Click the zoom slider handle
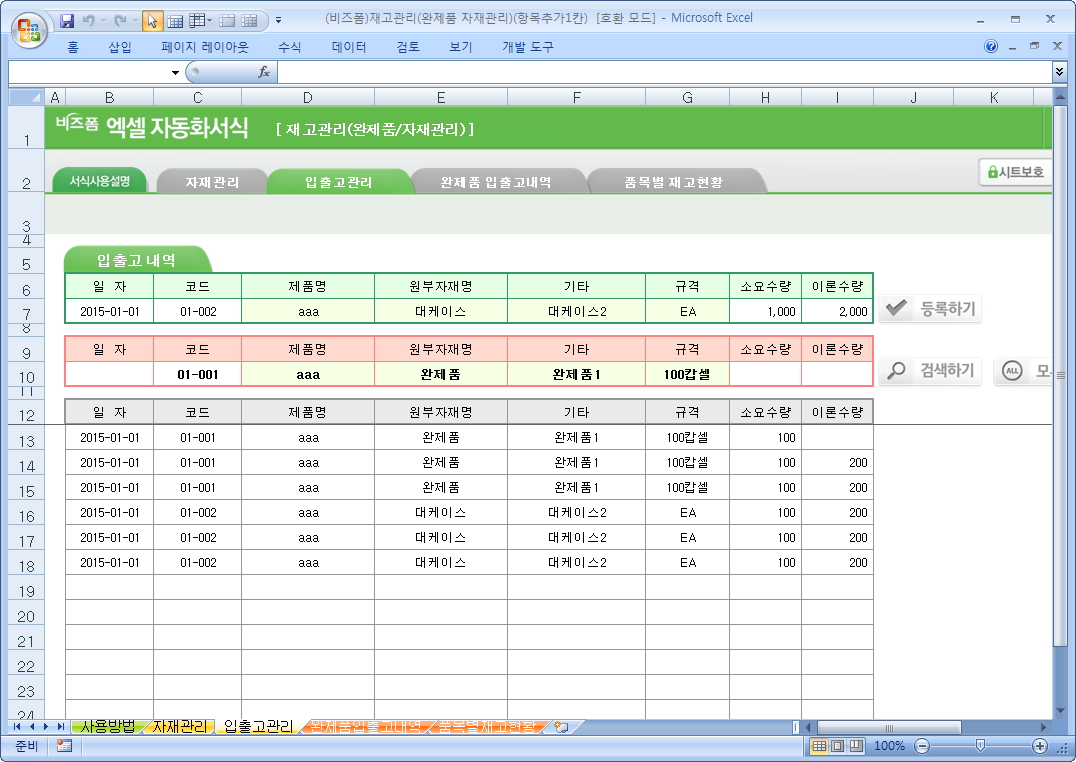Viewport: 1076px width, 762px height. tap(980, 746)
